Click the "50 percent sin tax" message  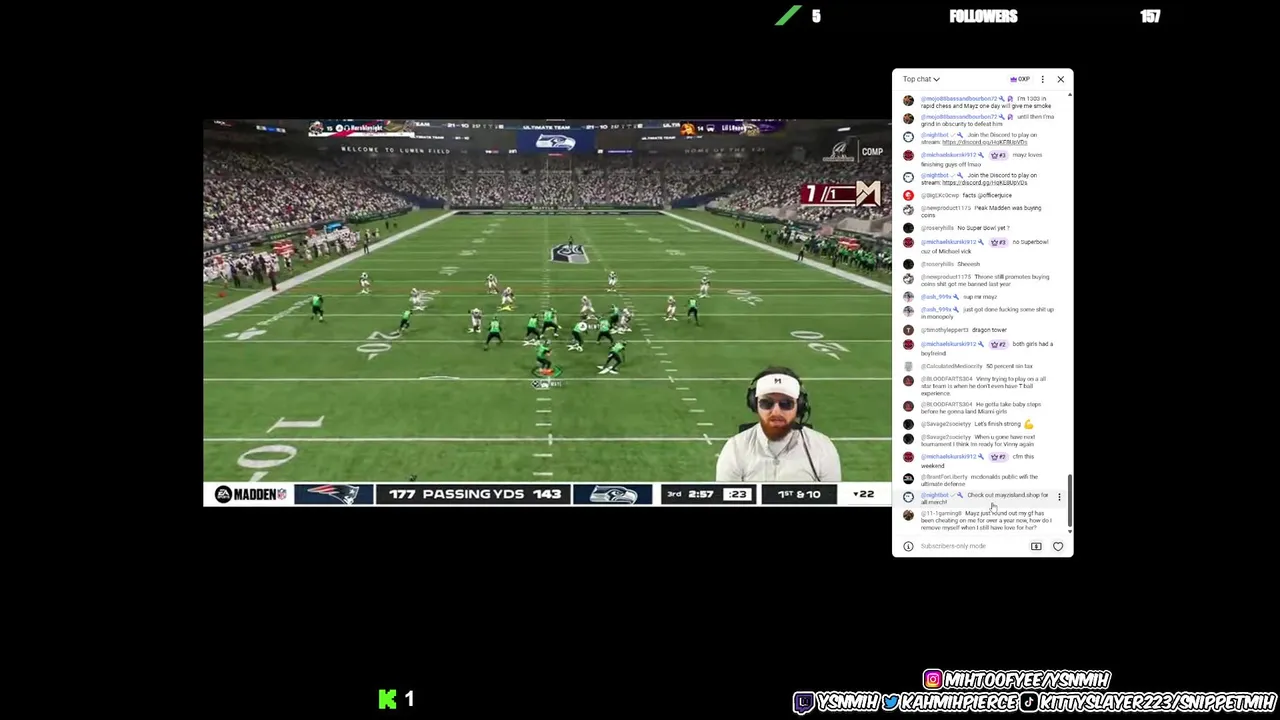click(1009, 366)
